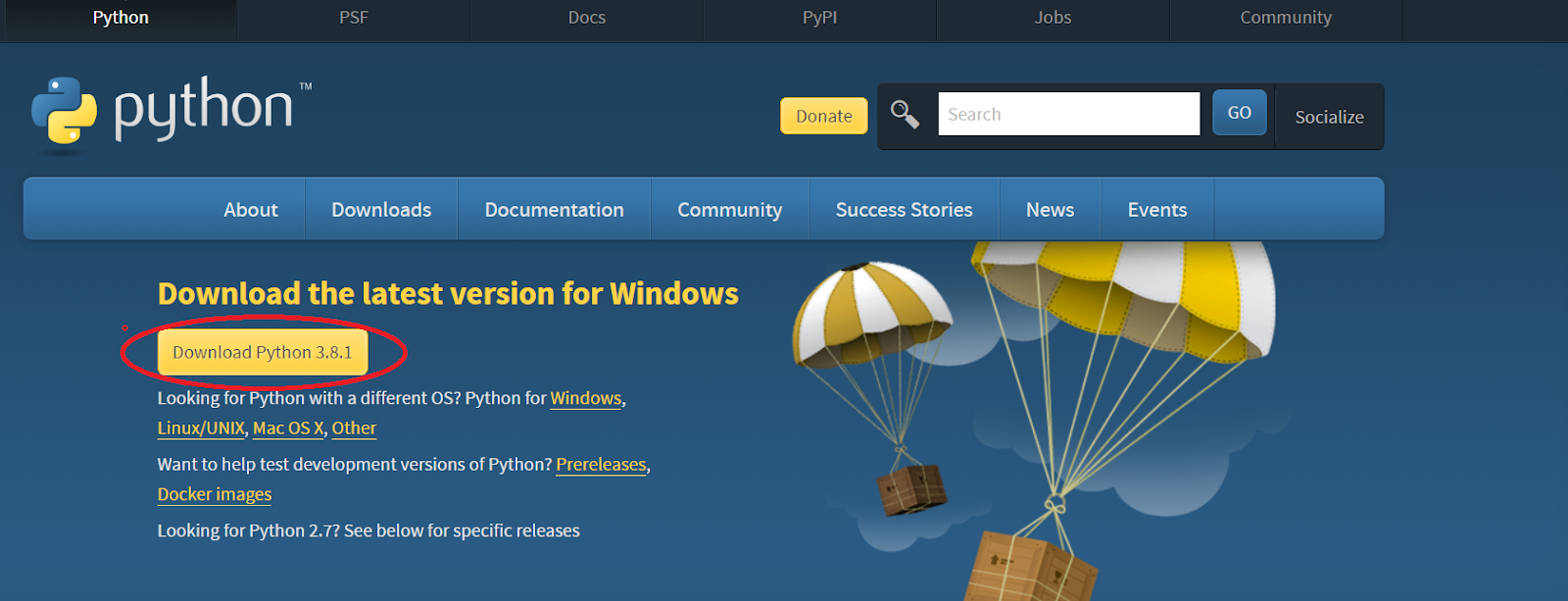Click the magnifying glass search icon
Screen dimensions: 1568x601
click(x=905, y=115)
